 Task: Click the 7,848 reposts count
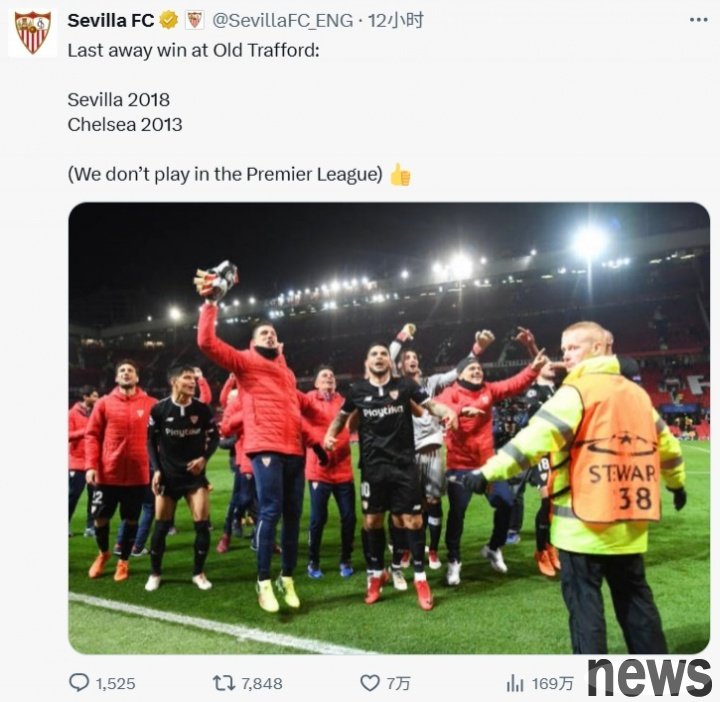coord(262,684)
